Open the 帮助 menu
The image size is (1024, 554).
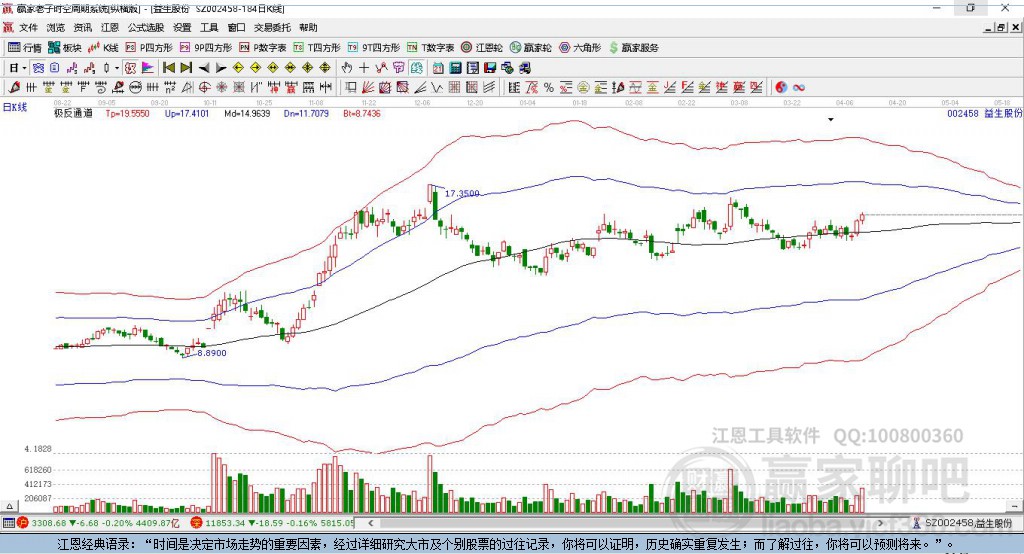click(x=308, y=27)
